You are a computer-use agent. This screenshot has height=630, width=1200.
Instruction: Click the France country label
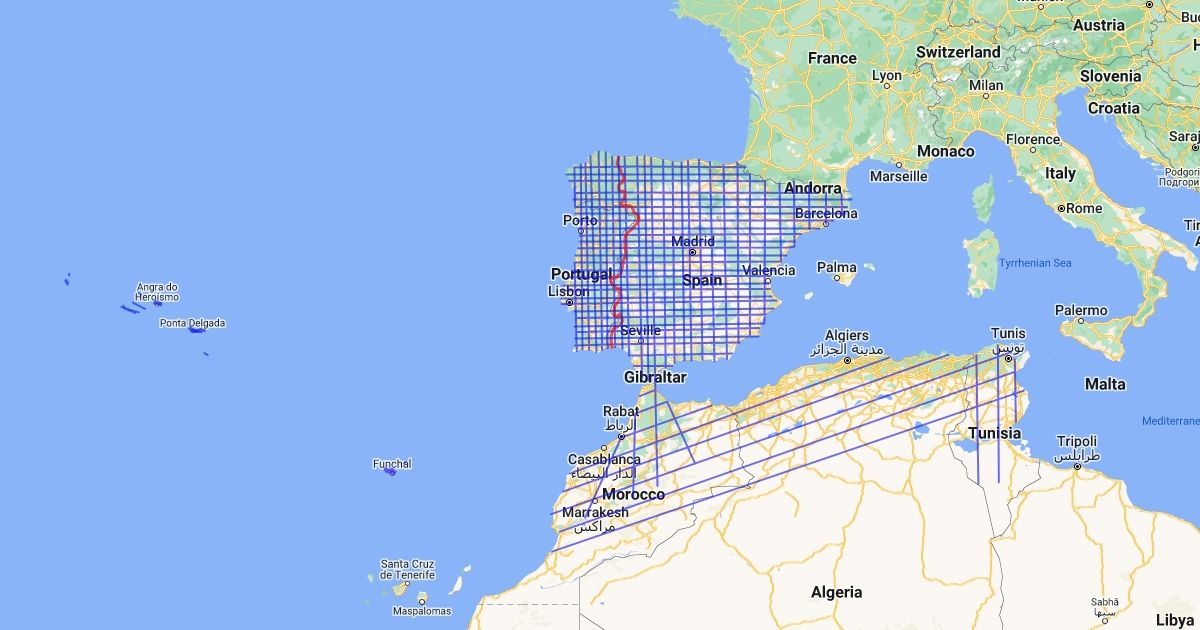pos(832,58)
